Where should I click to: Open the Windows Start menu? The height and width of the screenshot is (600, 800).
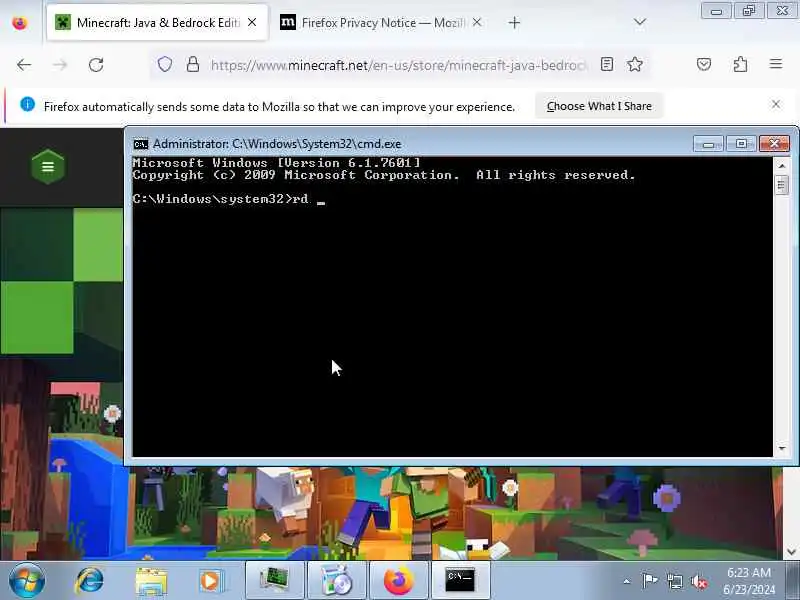tap(27, 580)
